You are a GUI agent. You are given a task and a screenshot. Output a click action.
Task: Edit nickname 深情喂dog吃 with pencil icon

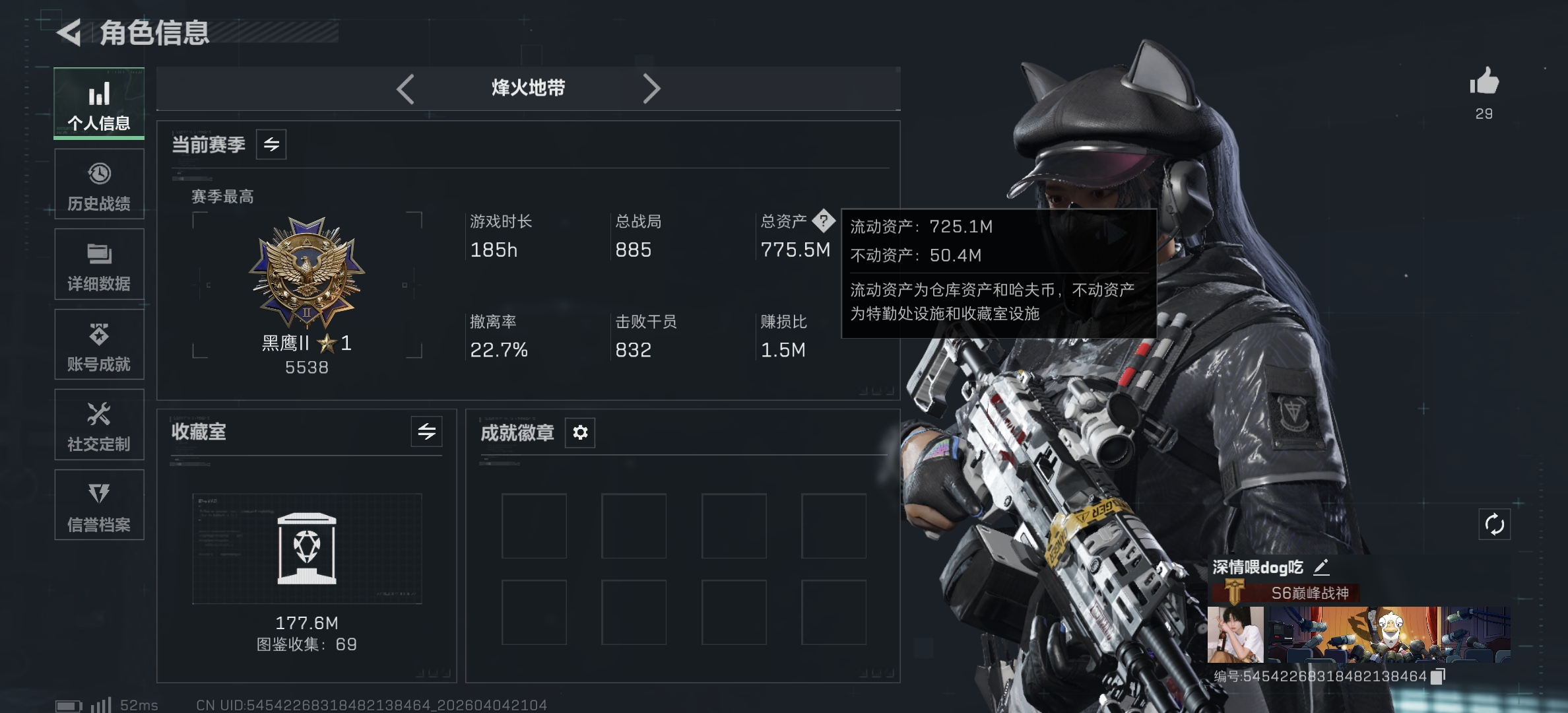point(1321,566)
